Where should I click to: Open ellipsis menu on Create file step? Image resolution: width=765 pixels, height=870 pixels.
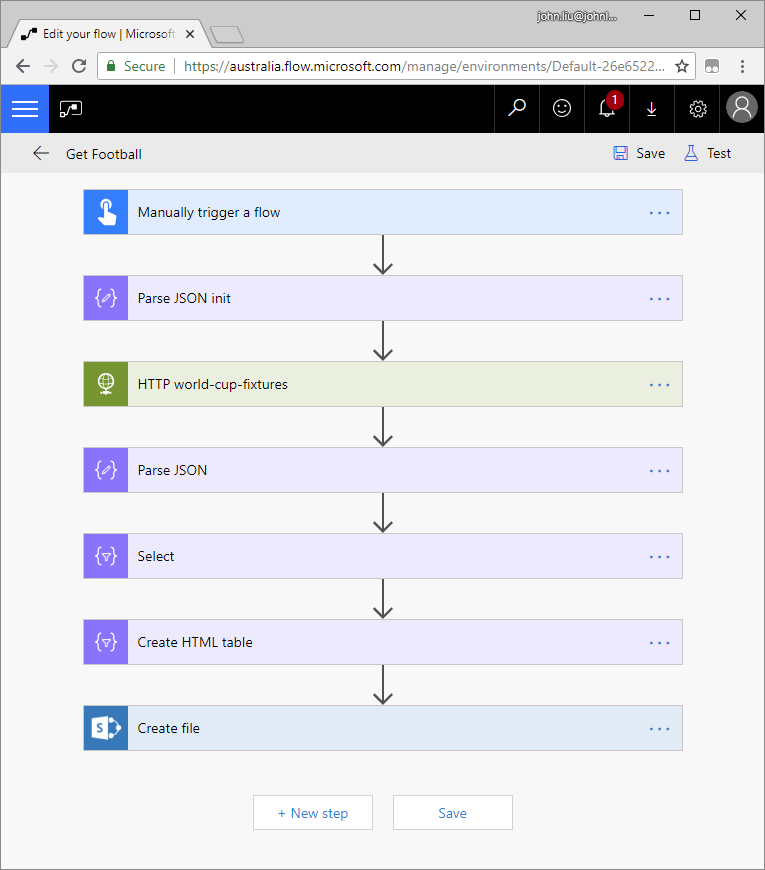659,728
